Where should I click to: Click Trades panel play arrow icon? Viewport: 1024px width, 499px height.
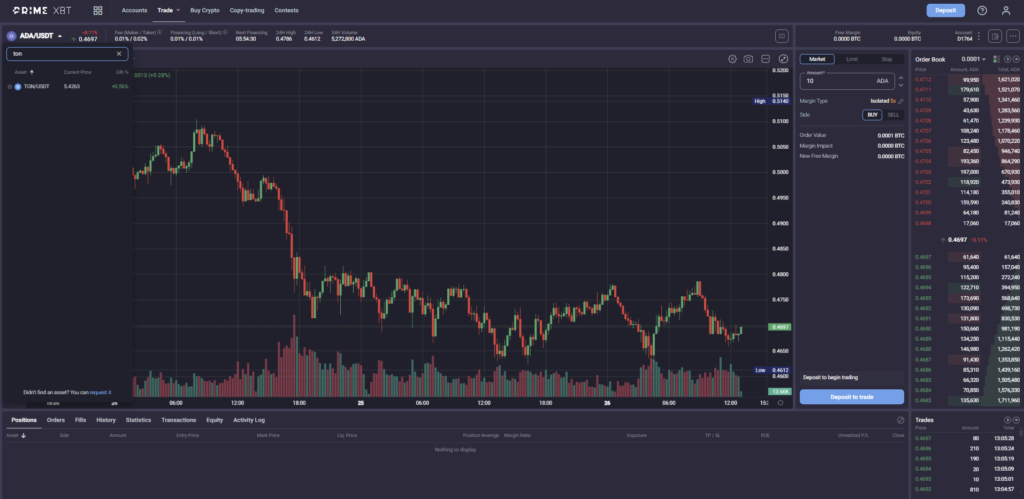[x=1008, y=419]
